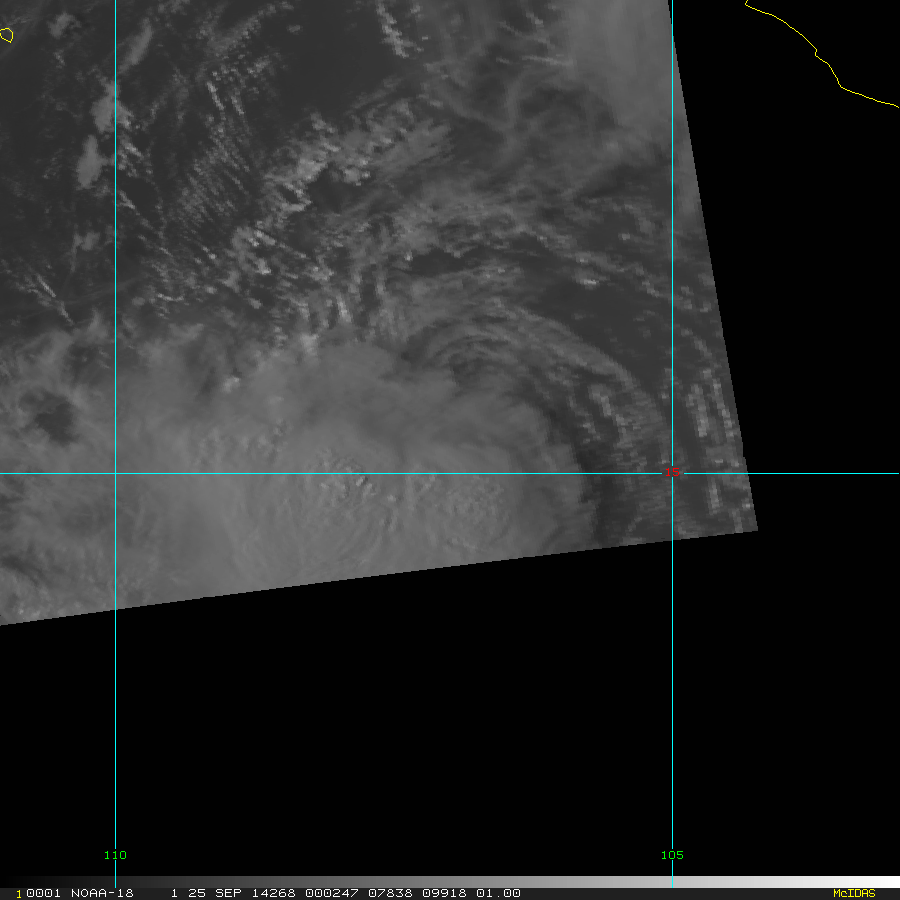Click the small yellow island outline
Image resolution: width=900 pixels, height=900 pixels.
6,35
